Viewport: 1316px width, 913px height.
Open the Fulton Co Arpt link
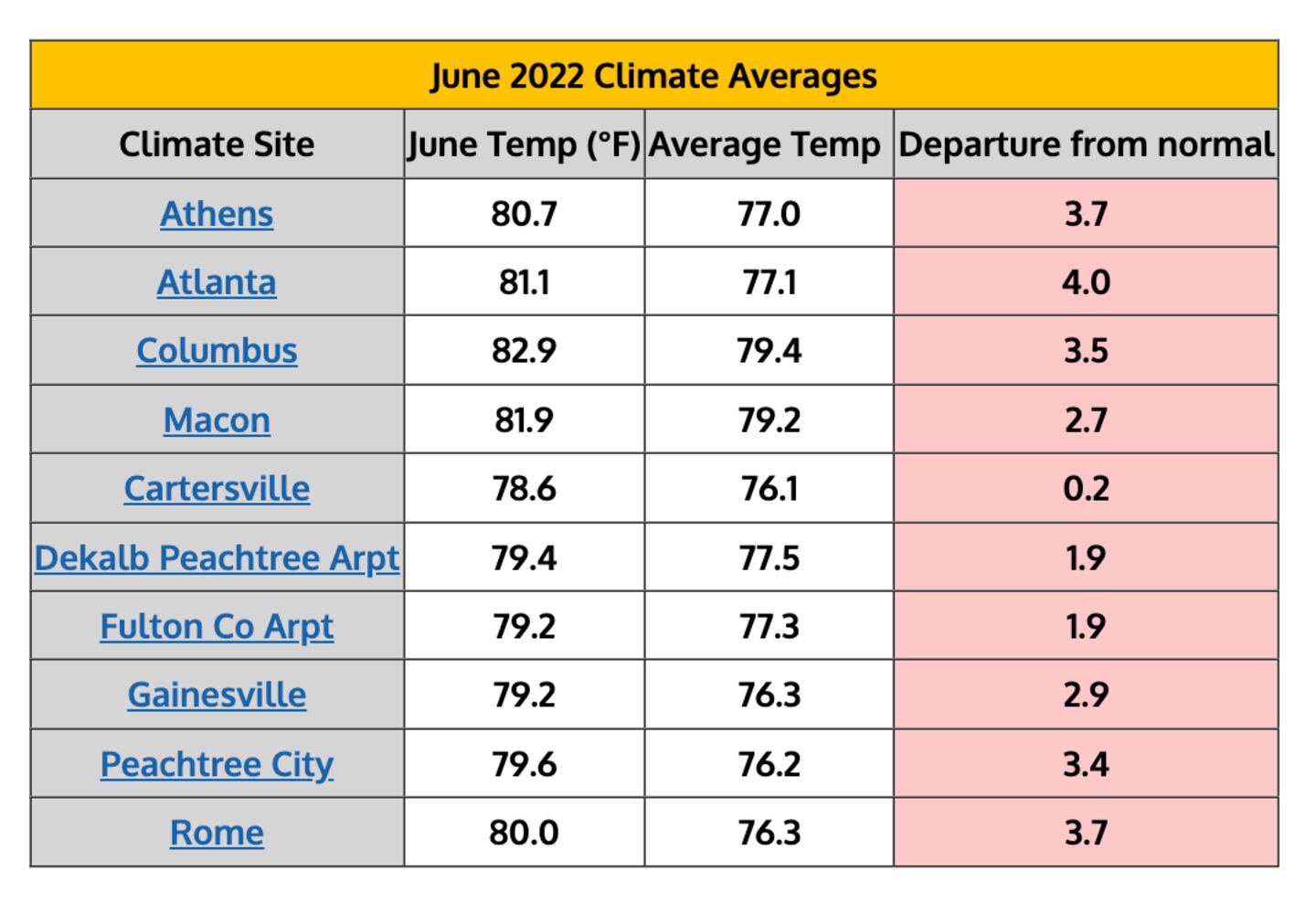(217, 627)
